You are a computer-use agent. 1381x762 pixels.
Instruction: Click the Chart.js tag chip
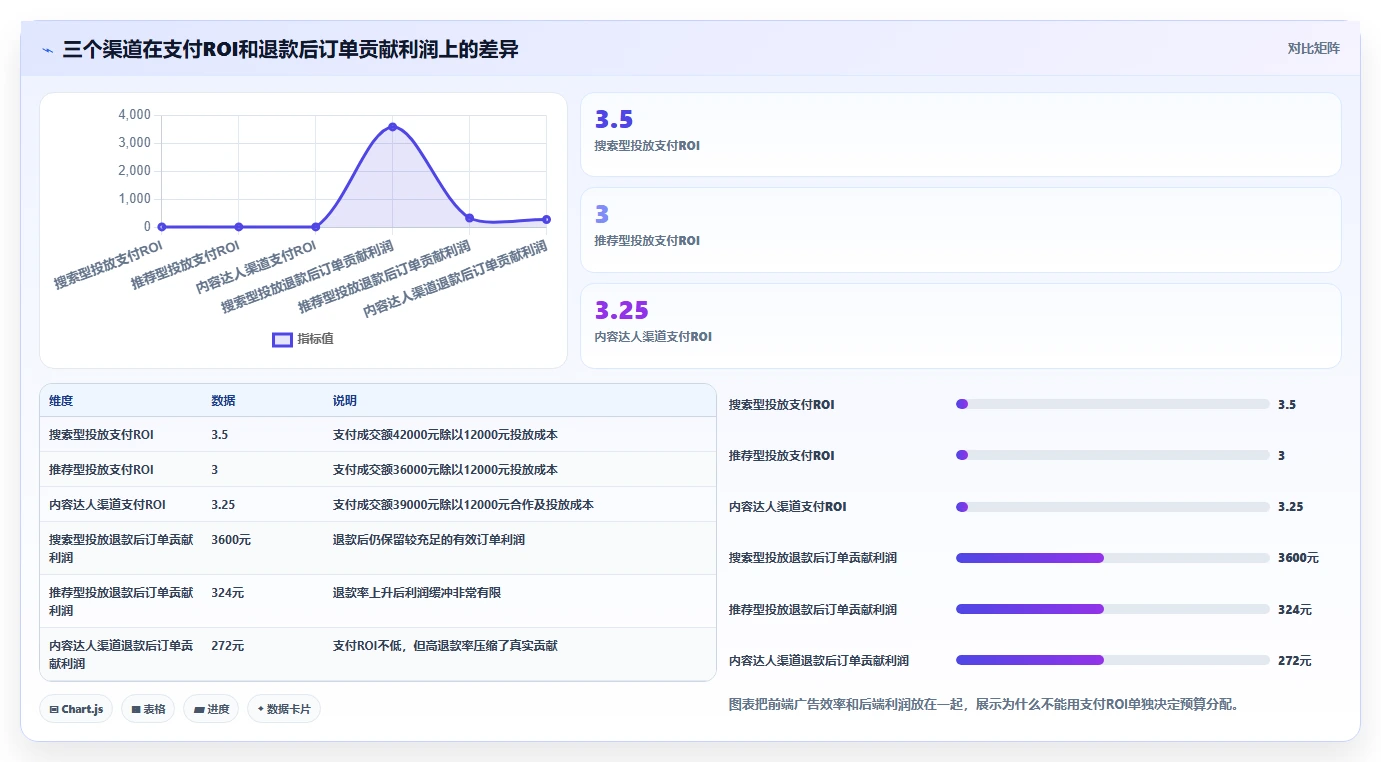coord(77,709)
